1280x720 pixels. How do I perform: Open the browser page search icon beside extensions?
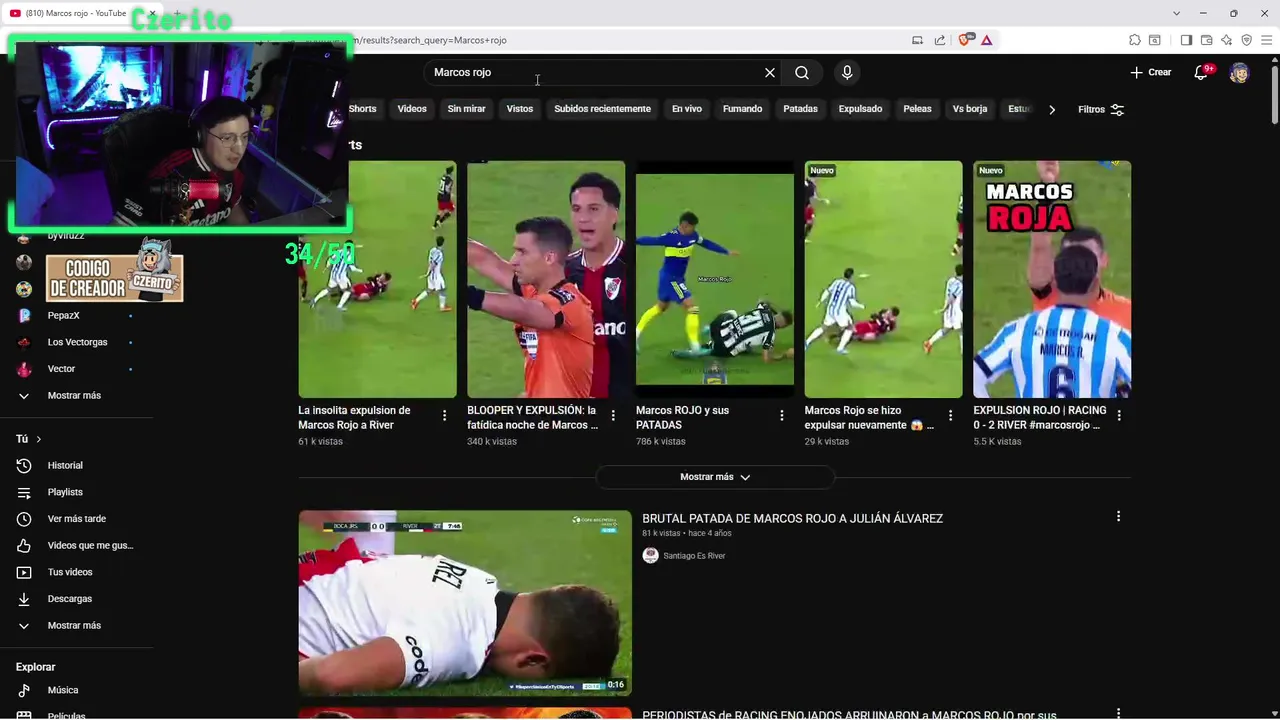(1155, 40)
